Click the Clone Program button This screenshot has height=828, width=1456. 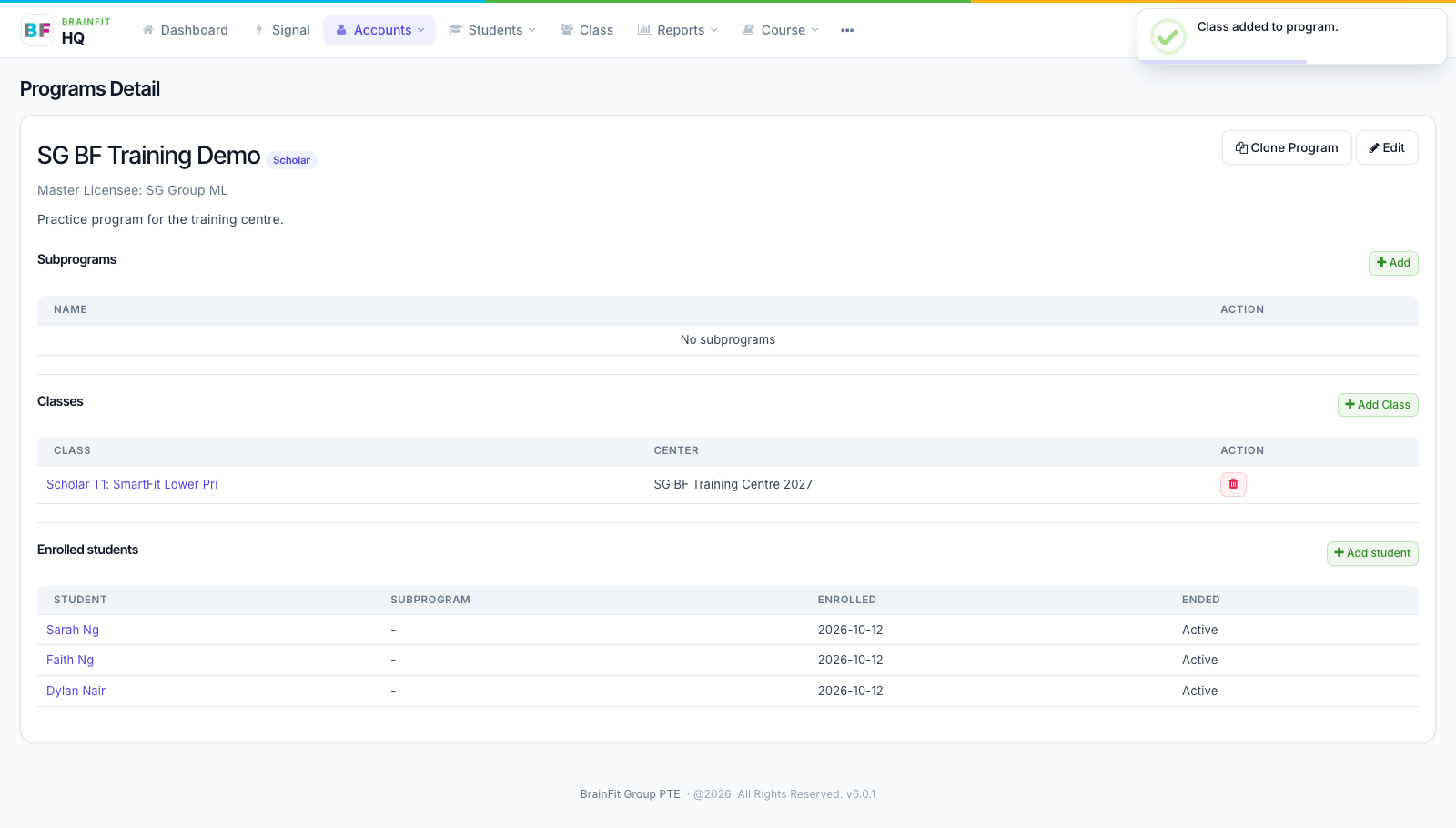pyautogui.click(x=1287, y=147)
